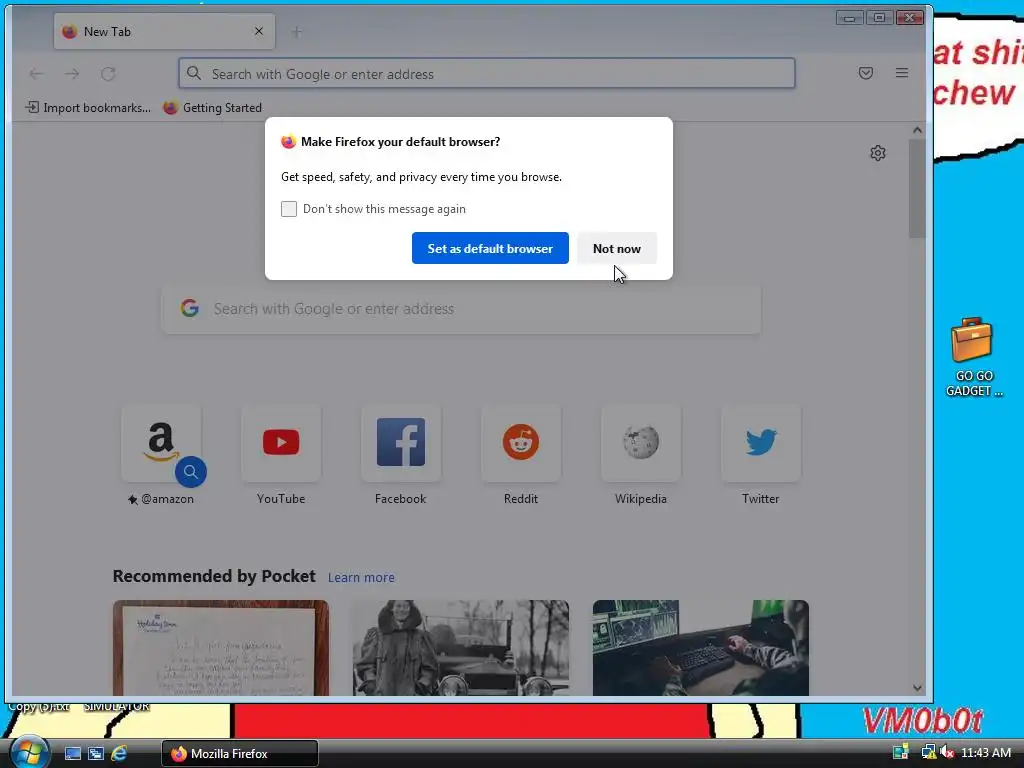Click the taskbar clock 11:43 AM
This screenshot has width=1024, height=768.
(986, 753)
